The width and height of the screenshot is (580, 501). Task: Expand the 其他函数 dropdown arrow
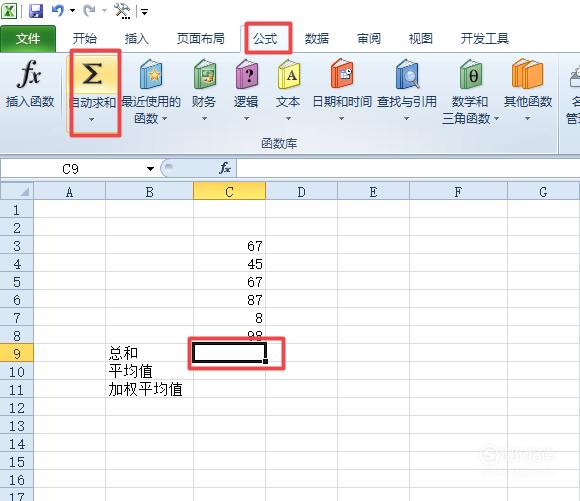point(527,119)
